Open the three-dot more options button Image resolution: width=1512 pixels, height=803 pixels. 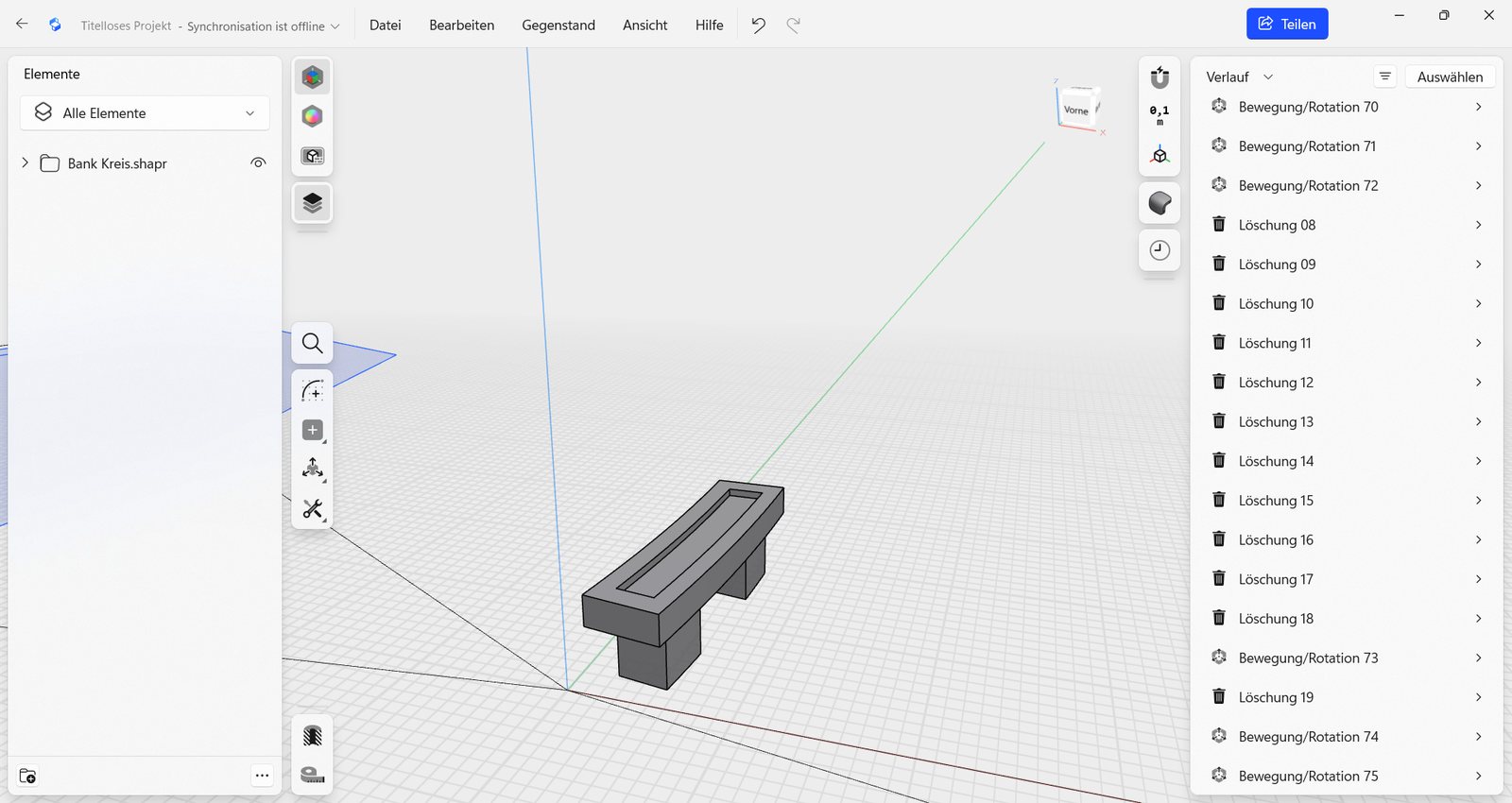pos(262,776)
